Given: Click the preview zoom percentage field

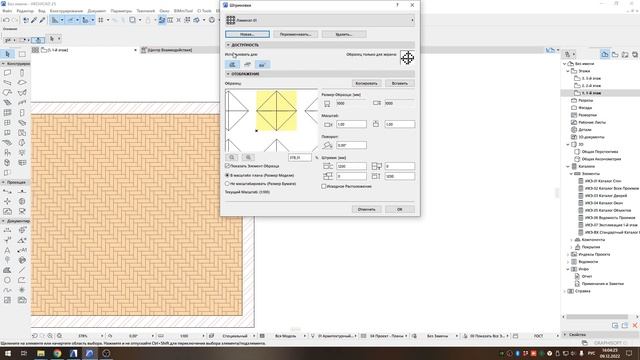Looking at the screenshot, I should coord(300,157).
